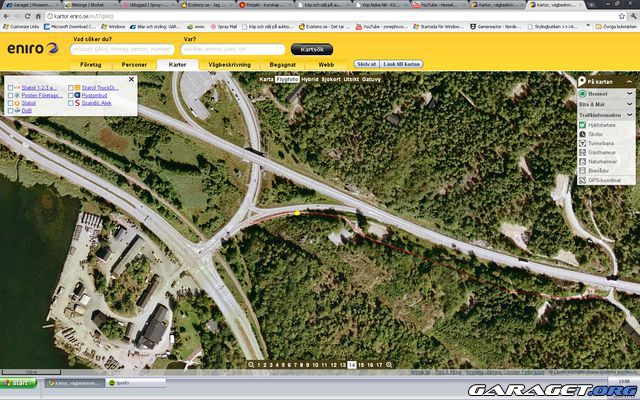Select the Hybrid map view

coord(309,78)
